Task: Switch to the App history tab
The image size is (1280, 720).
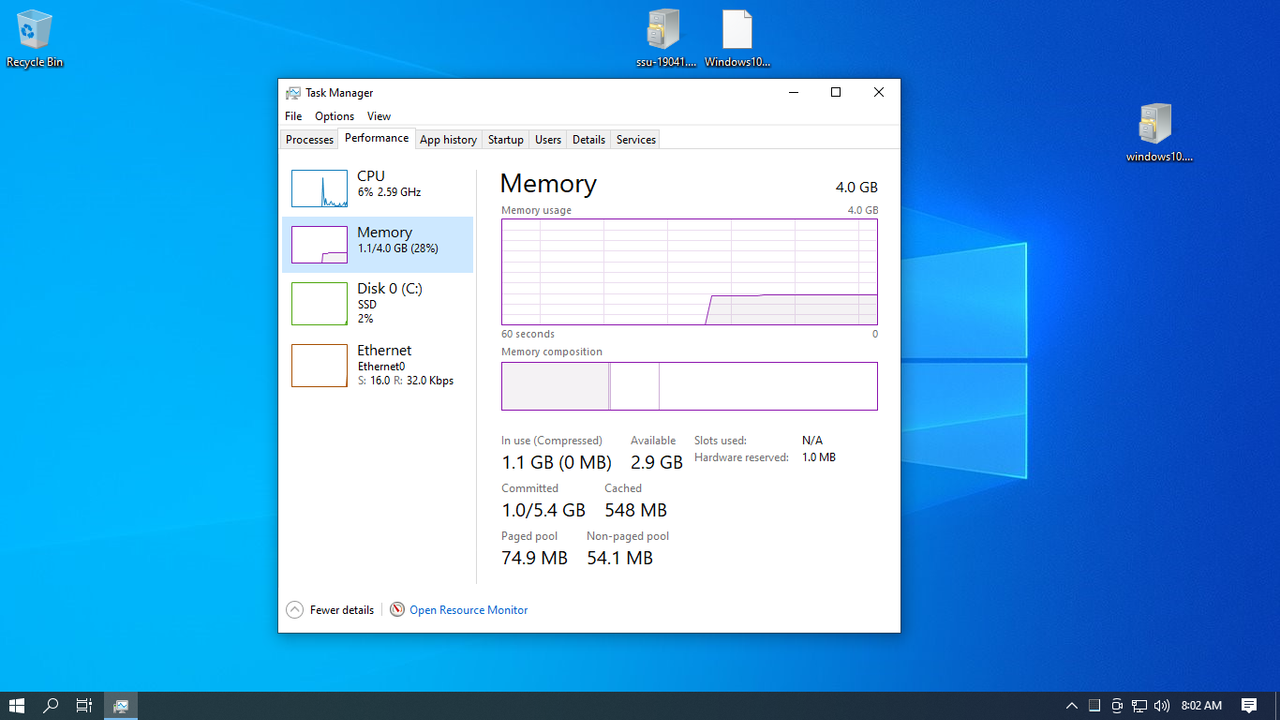Action: point(448,140)
